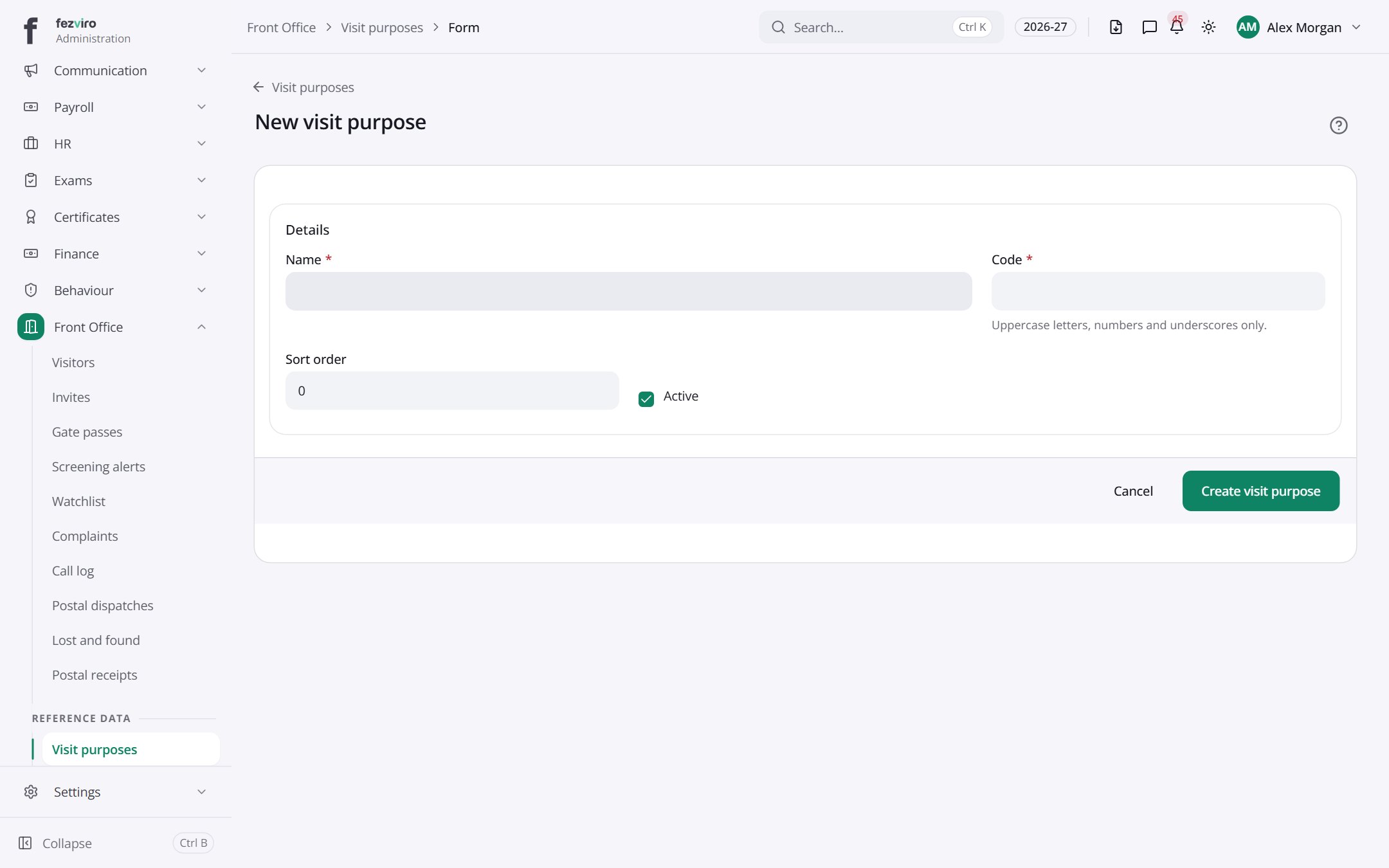Toggle the light/dark theme sun icon

point(1209,27)
